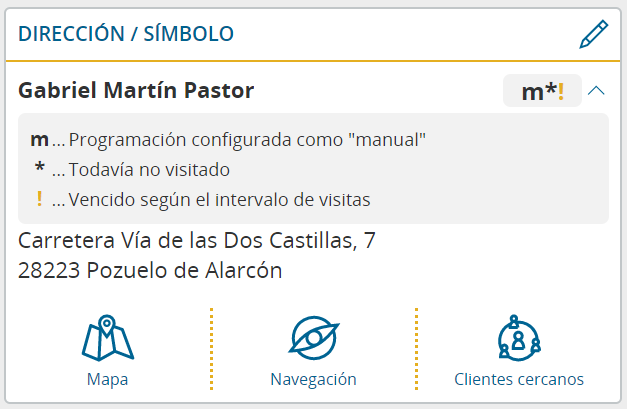This screenshot has width=627, height=409.
Task: Open the Mapa map icon
Action: point(108,338)
